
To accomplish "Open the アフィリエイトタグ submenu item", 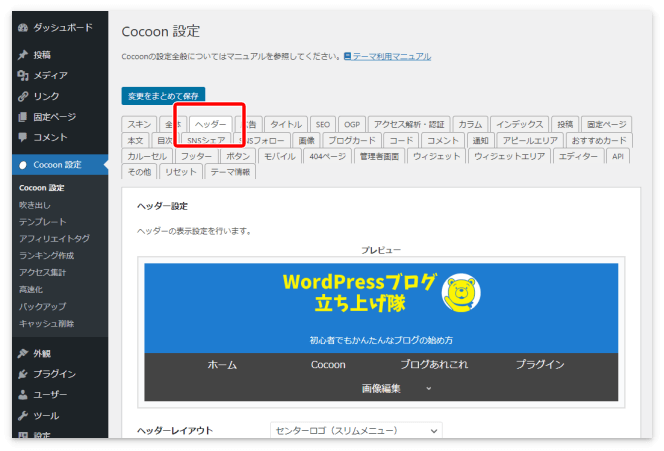I will [x=54, y=238].
